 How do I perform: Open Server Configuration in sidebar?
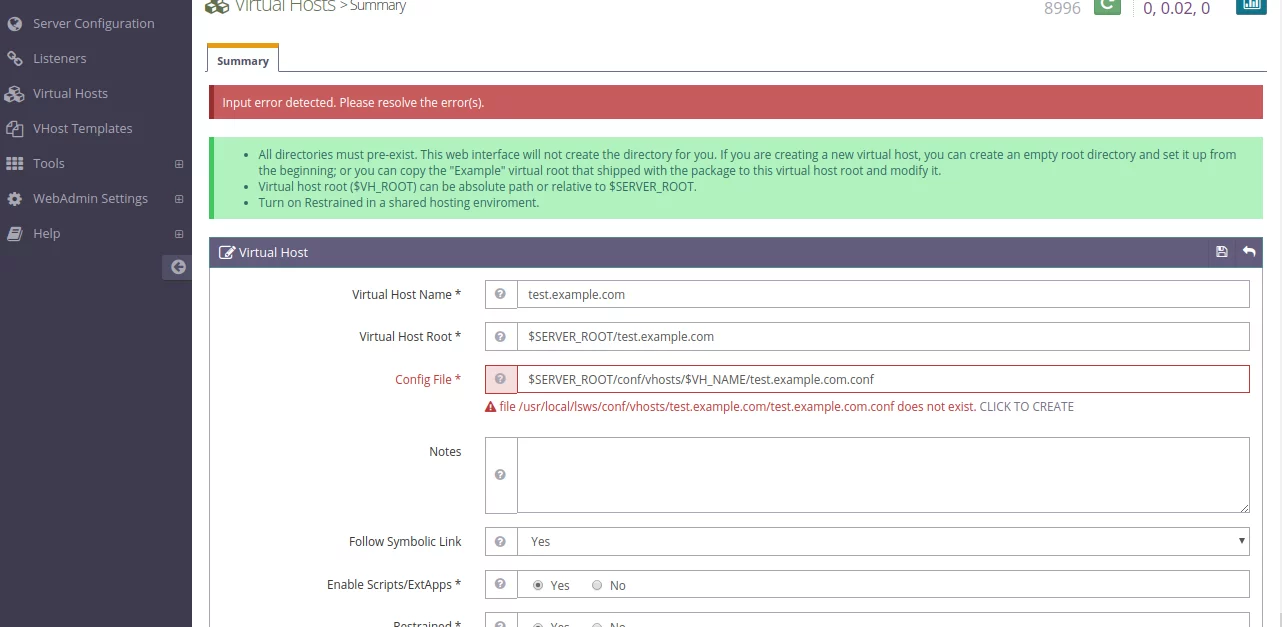pos(94,23)
